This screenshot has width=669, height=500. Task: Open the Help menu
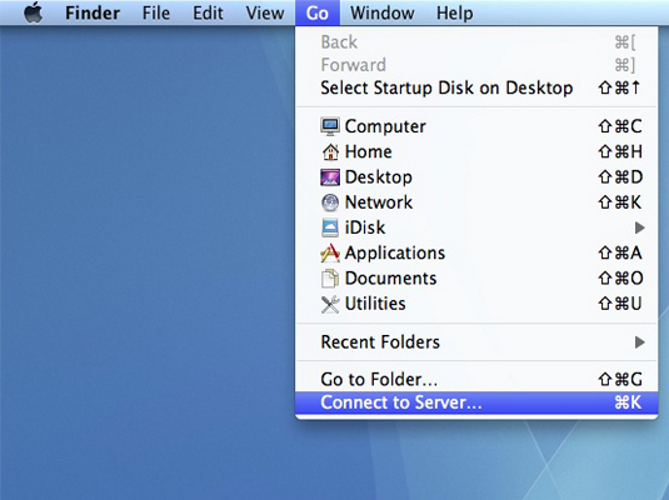pos(454,13)
